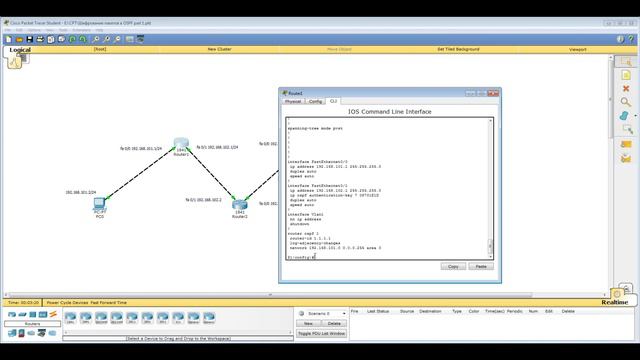Create a new file from the toolbar
Image resolution: width=640 pixels, height=360 pixels.
[9, 39]
